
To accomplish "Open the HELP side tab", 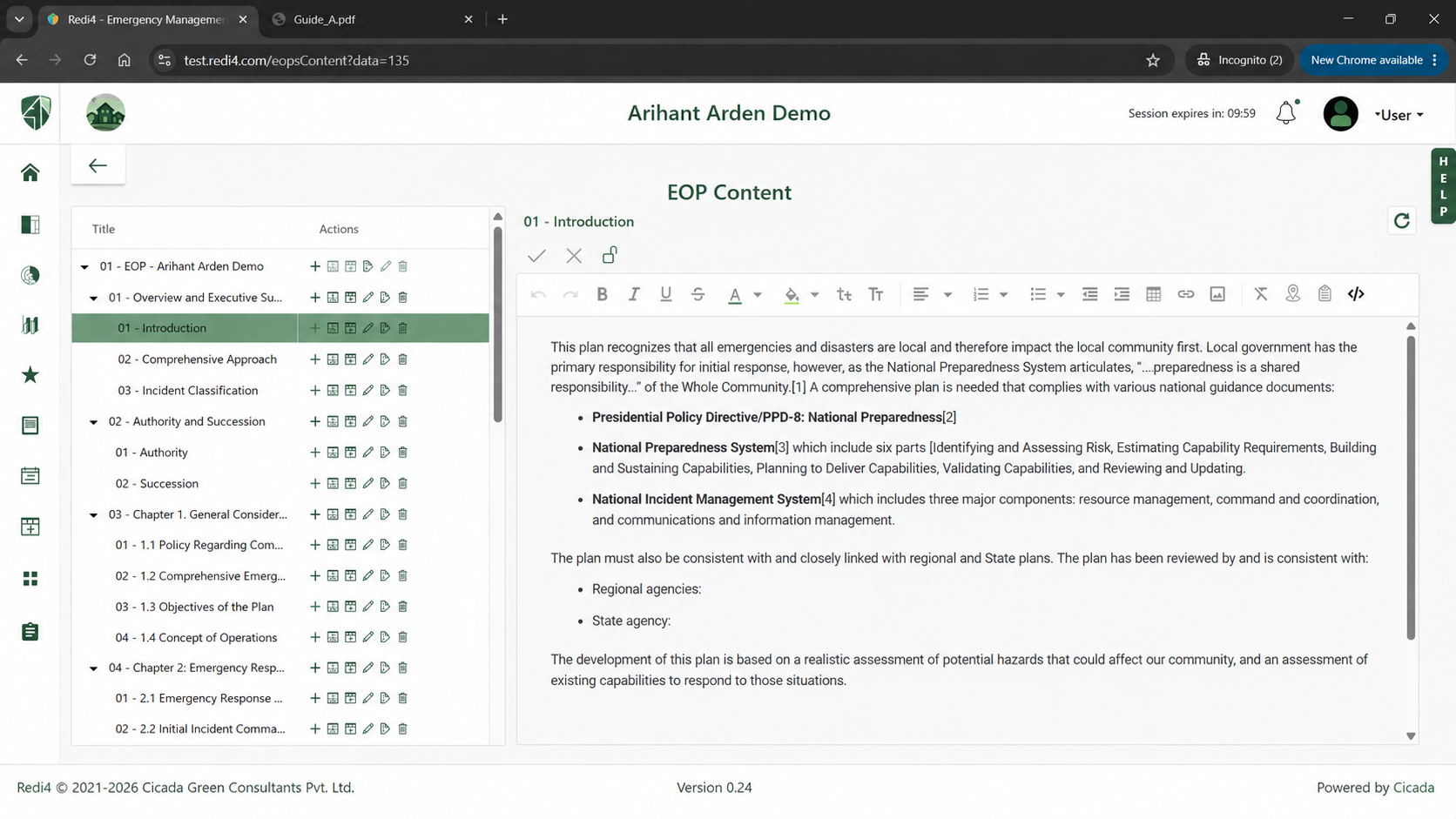I will [1443, 186].
